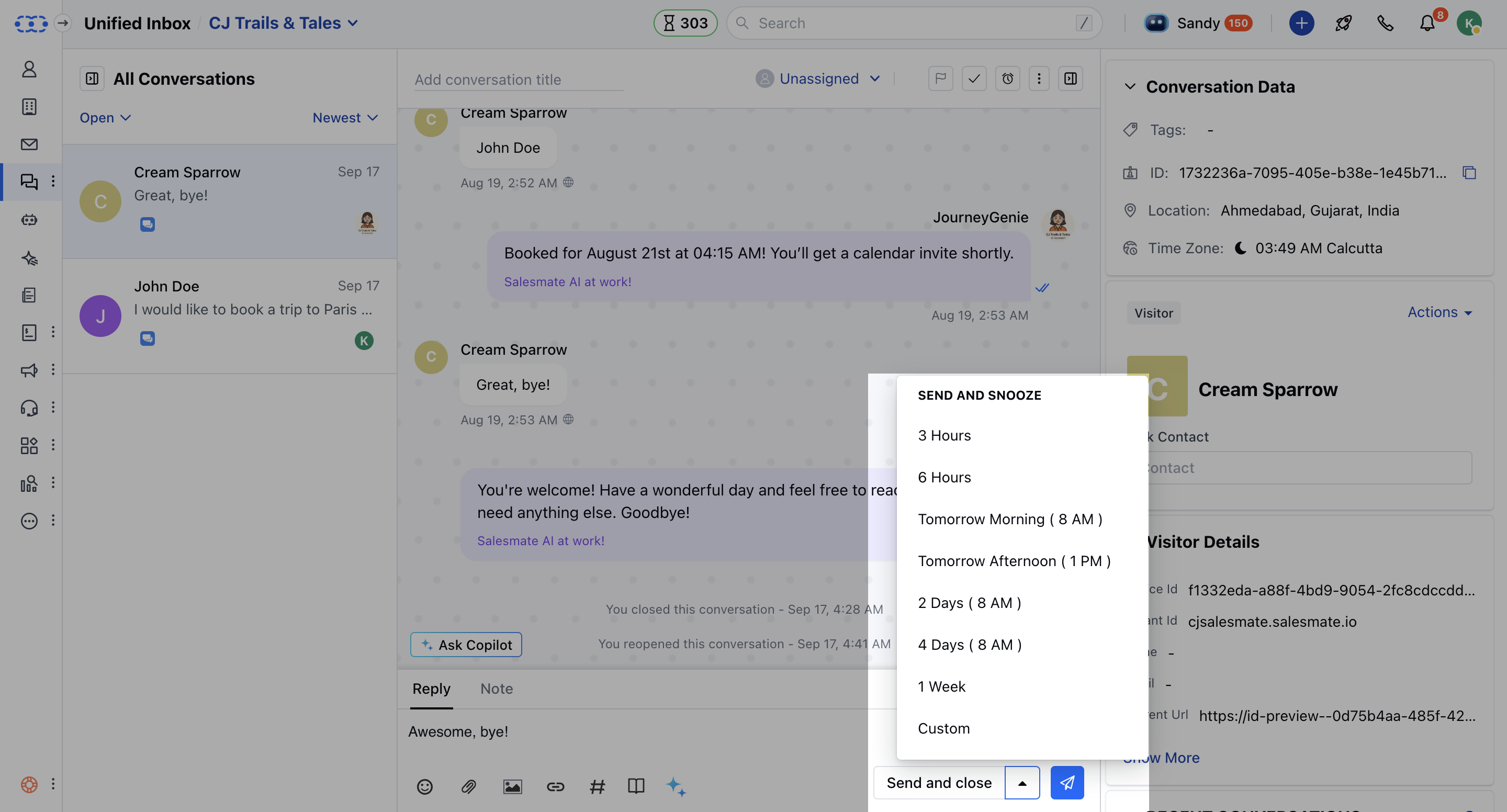The width and height of the screenshot is (1507, 812).
Task: Open the dashboard widgets sidebar icon
Action: [x=29, y=445]
